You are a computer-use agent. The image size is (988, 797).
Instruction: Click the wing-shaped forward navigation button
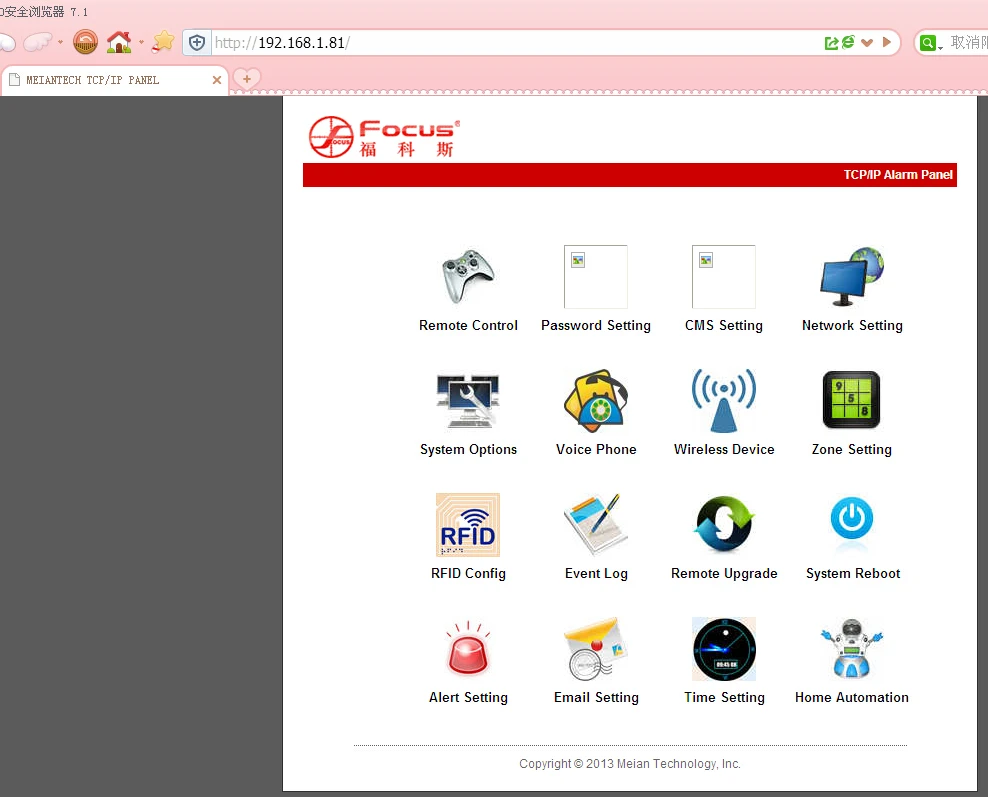pos(38,42)
